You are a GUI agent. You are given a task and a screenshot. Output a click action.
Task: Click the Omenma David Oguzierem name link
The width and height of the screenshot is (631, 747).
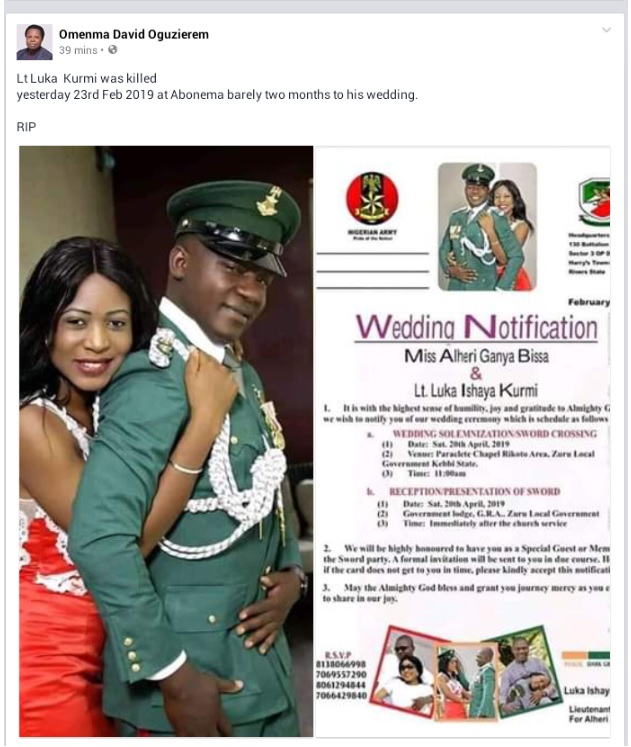click(x=134, y=34)
